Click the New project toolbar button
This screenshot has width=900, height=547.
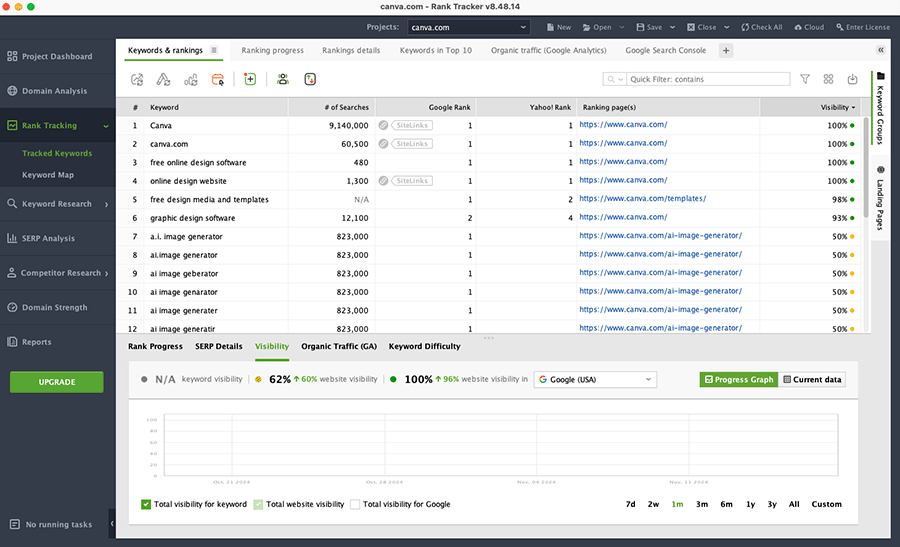(558, 27)
